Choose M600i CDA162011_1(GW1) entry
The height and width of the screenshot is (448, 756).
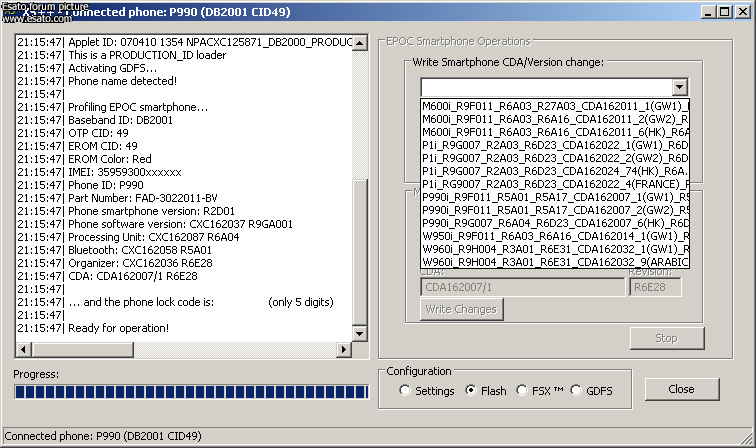(x=555, y=106)
